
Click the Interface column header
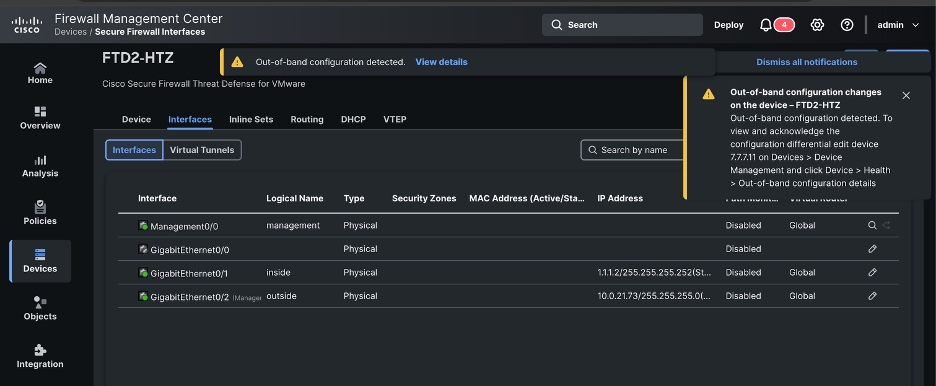(157, 198)
